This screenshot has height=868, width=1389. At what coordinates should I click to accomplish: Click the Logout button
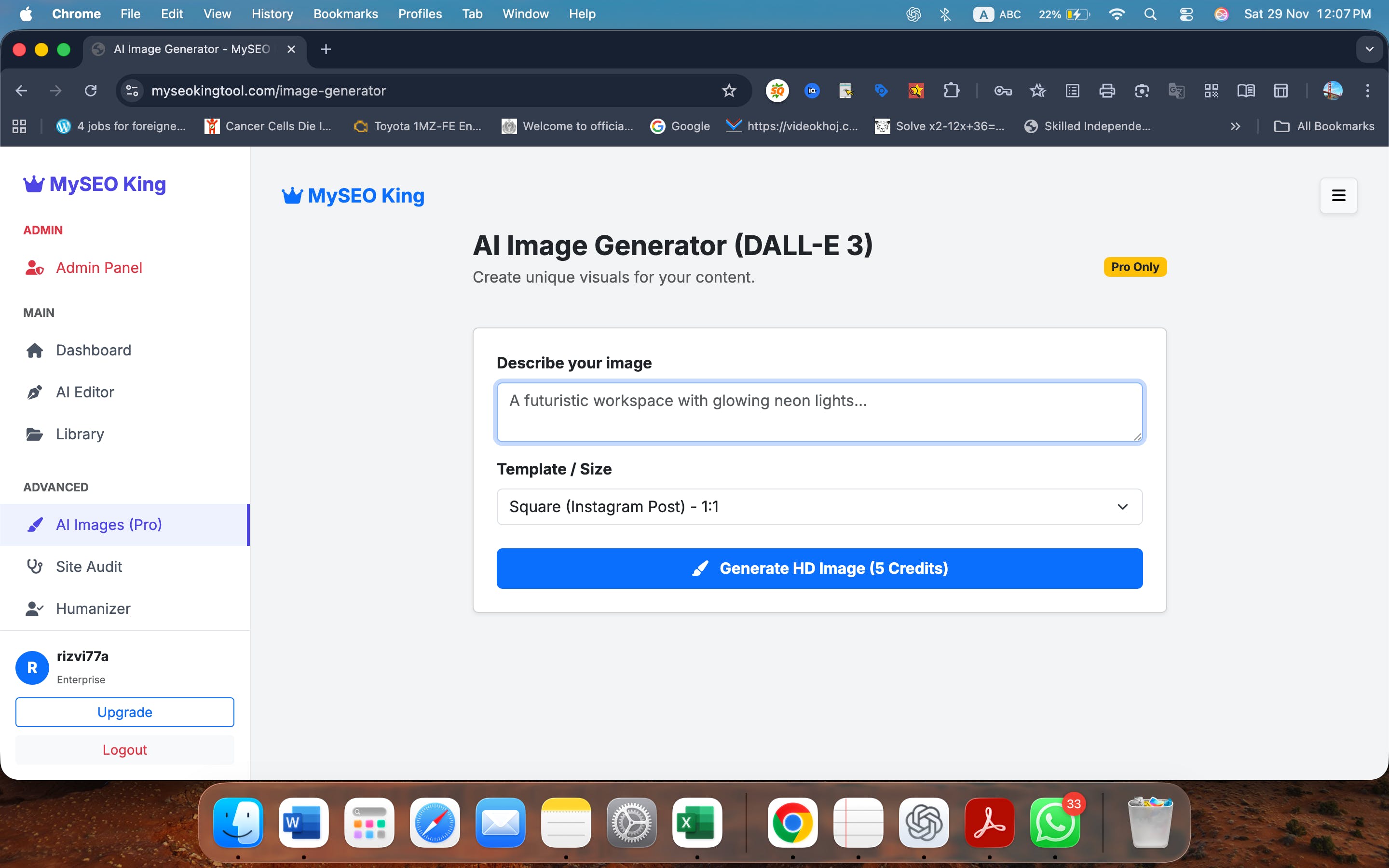124,750
